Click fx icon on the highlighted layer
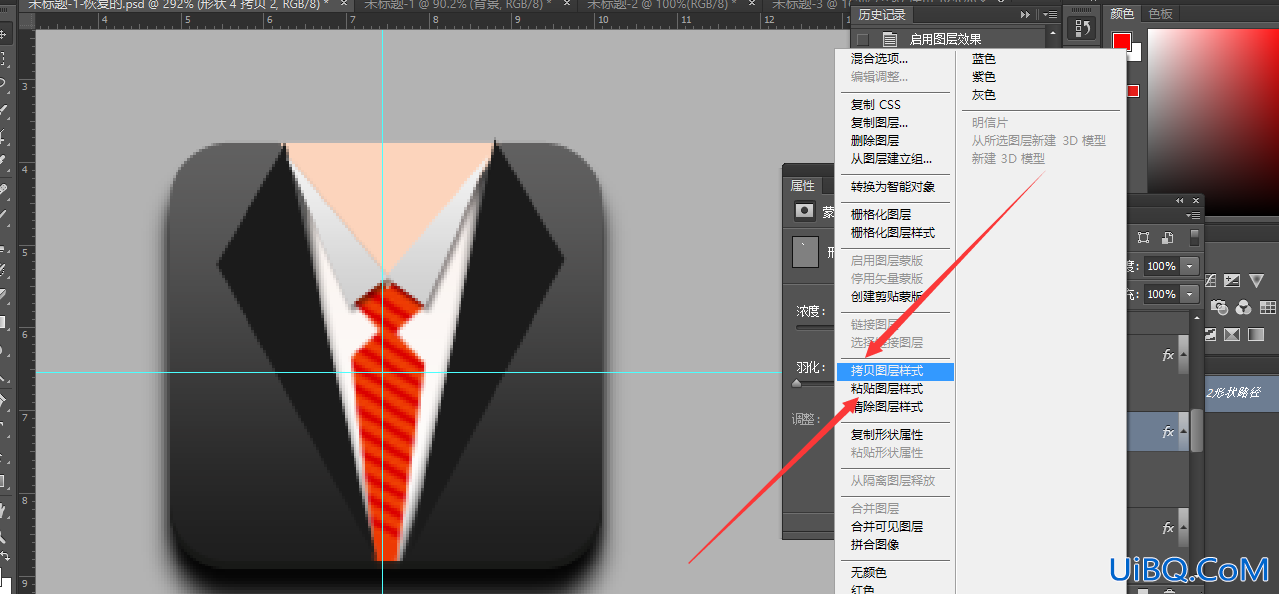The height and width of the screenshot is (594, 1279). pyautogui.click(x=1167, y=433)
